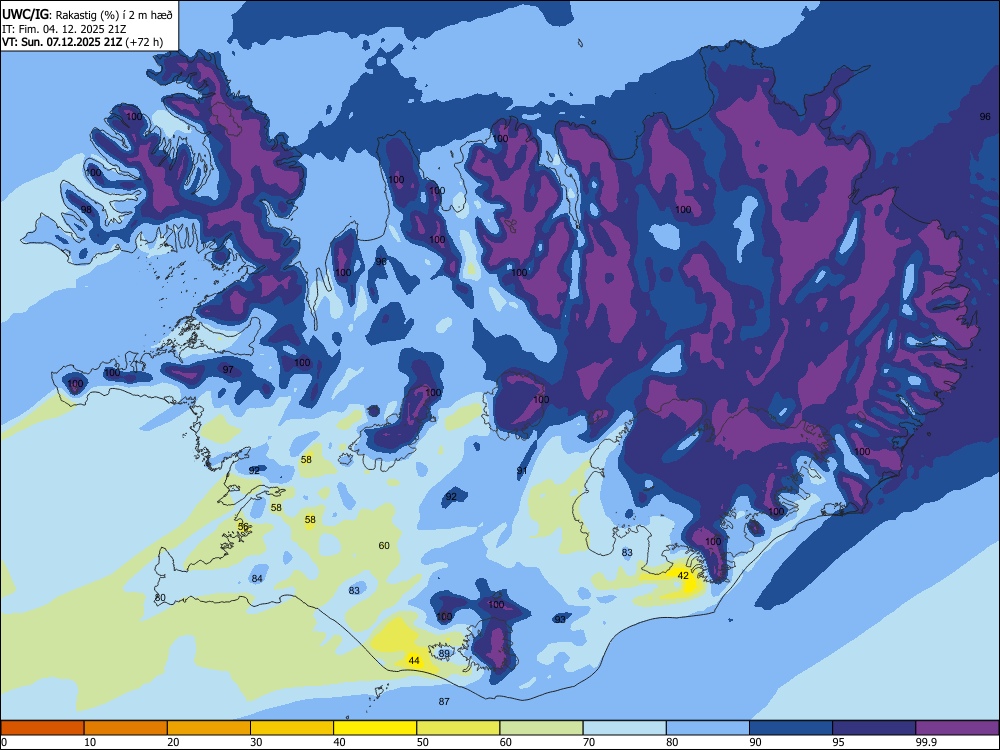Select the '50' legend scale label
The width and height of the screenshot is (1000, 750).
point(422,742)
